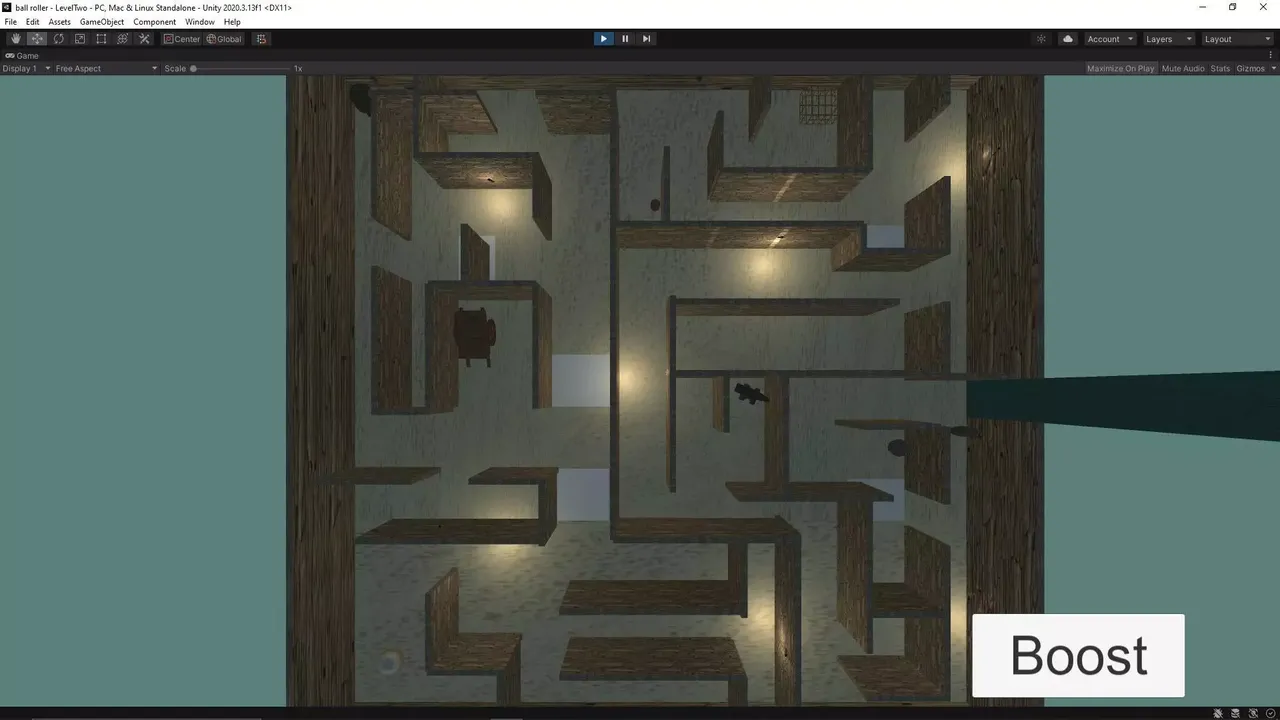Expand the Layers dropdown
The image size is (1280, 720).
1168,39
